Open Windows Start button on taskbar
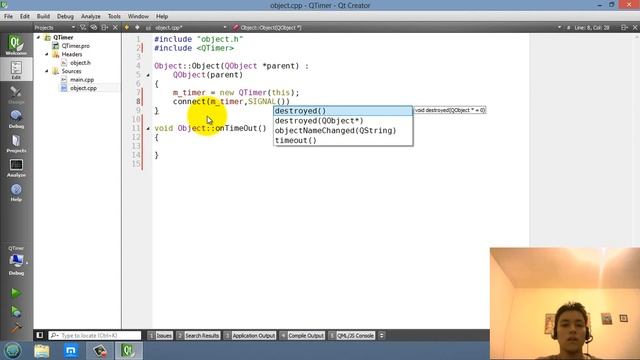Screen dimensions: 640x360 [12, 351]
